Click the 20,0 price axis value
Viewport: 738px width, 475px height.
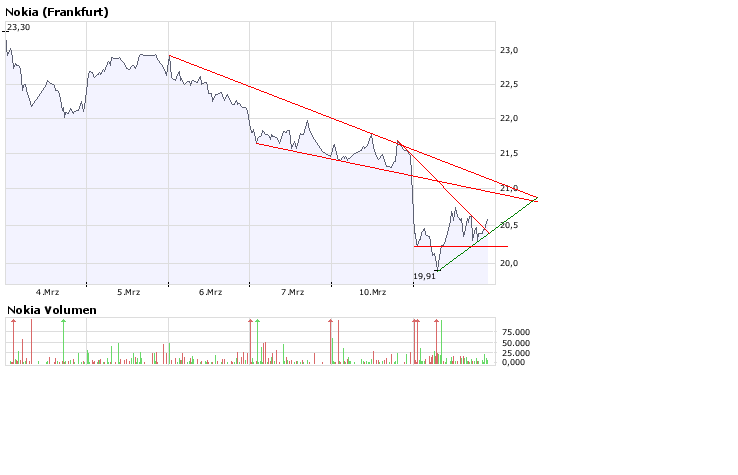click(509, 263)
